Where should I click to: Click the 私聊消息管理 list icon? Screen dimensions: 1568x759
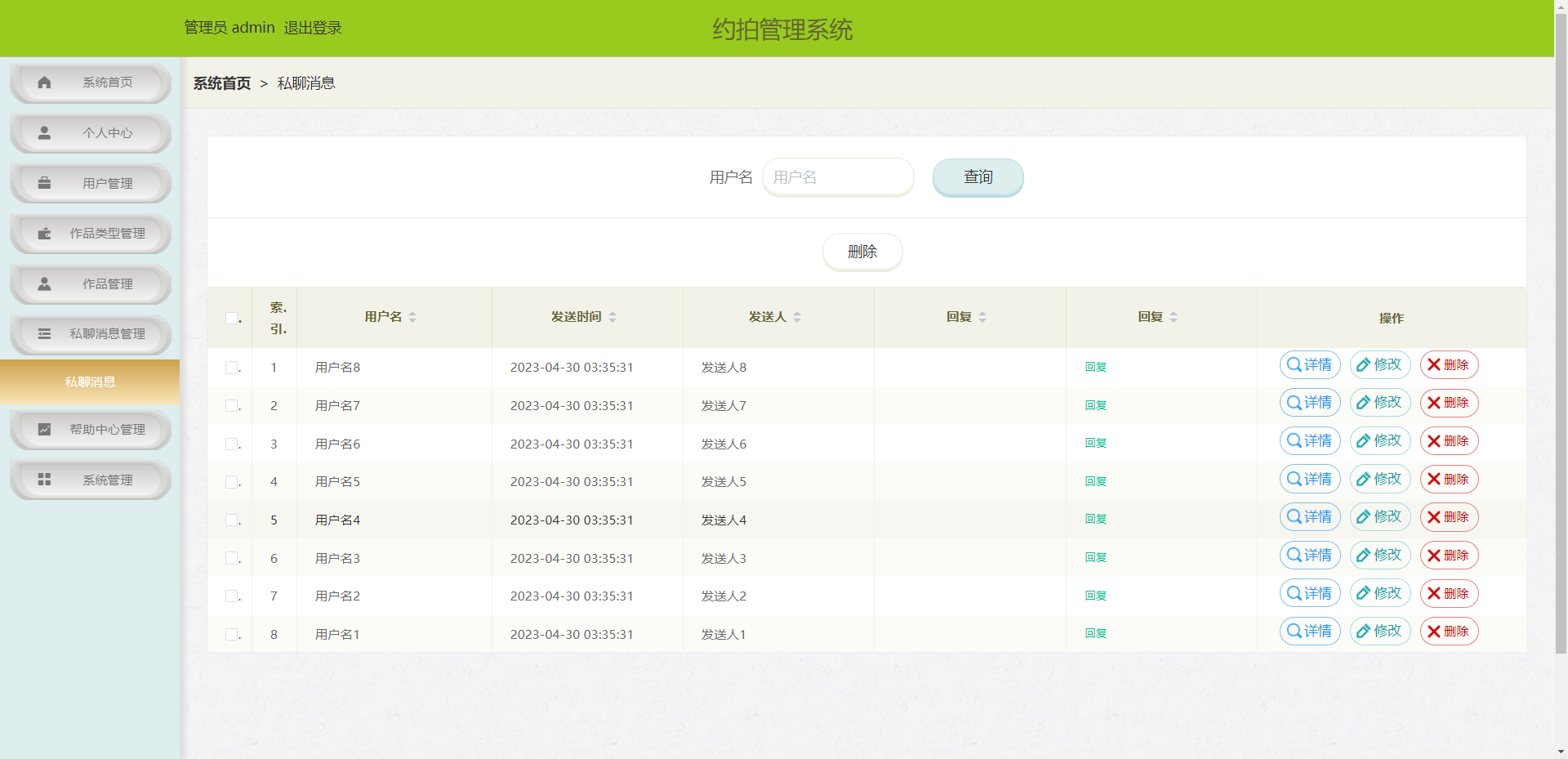[x=45, y=334]
